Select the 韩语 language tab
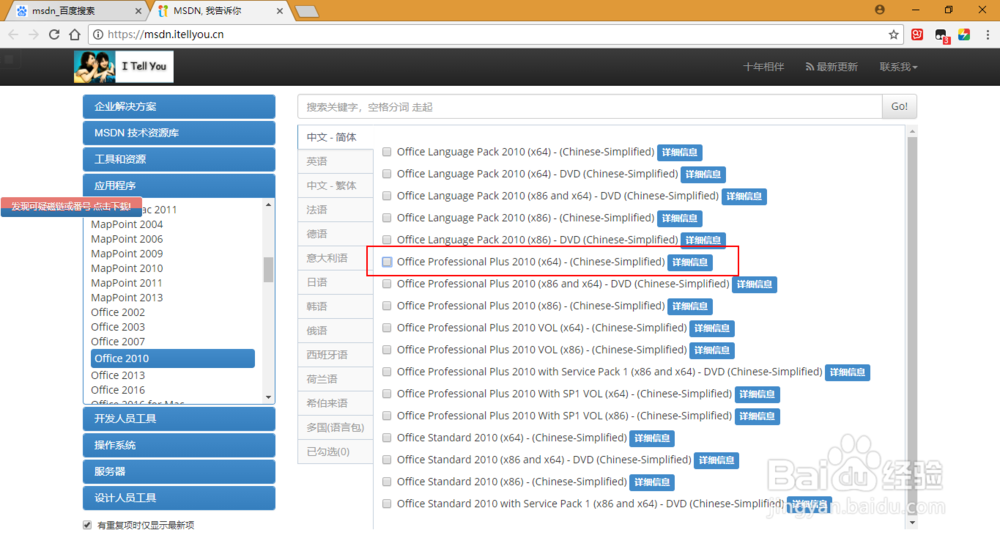Image resolution: width=1000 pixels, height=541 pixels. point(335,306)
